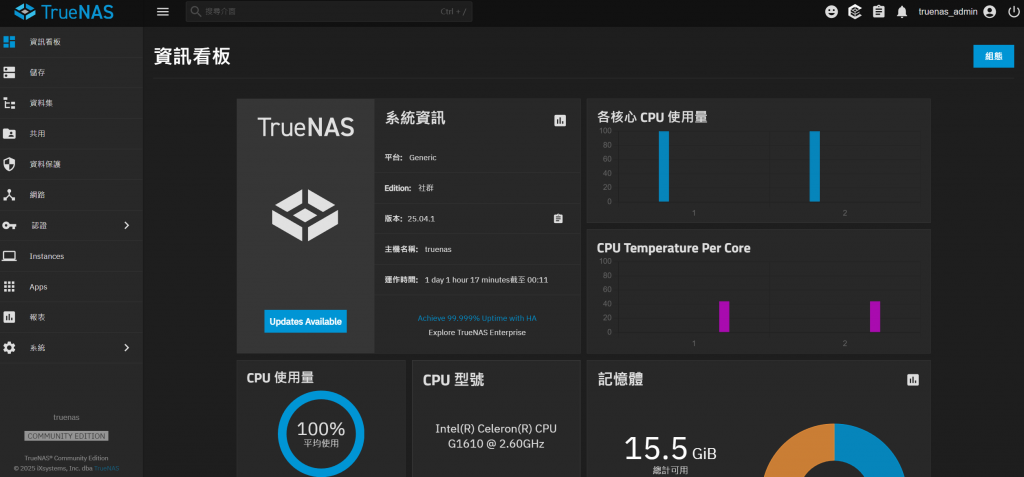Click the 資訊看板 dashboard sidebar icon
This screenshot has width=1024, height=477.
(x=9, y=42)
